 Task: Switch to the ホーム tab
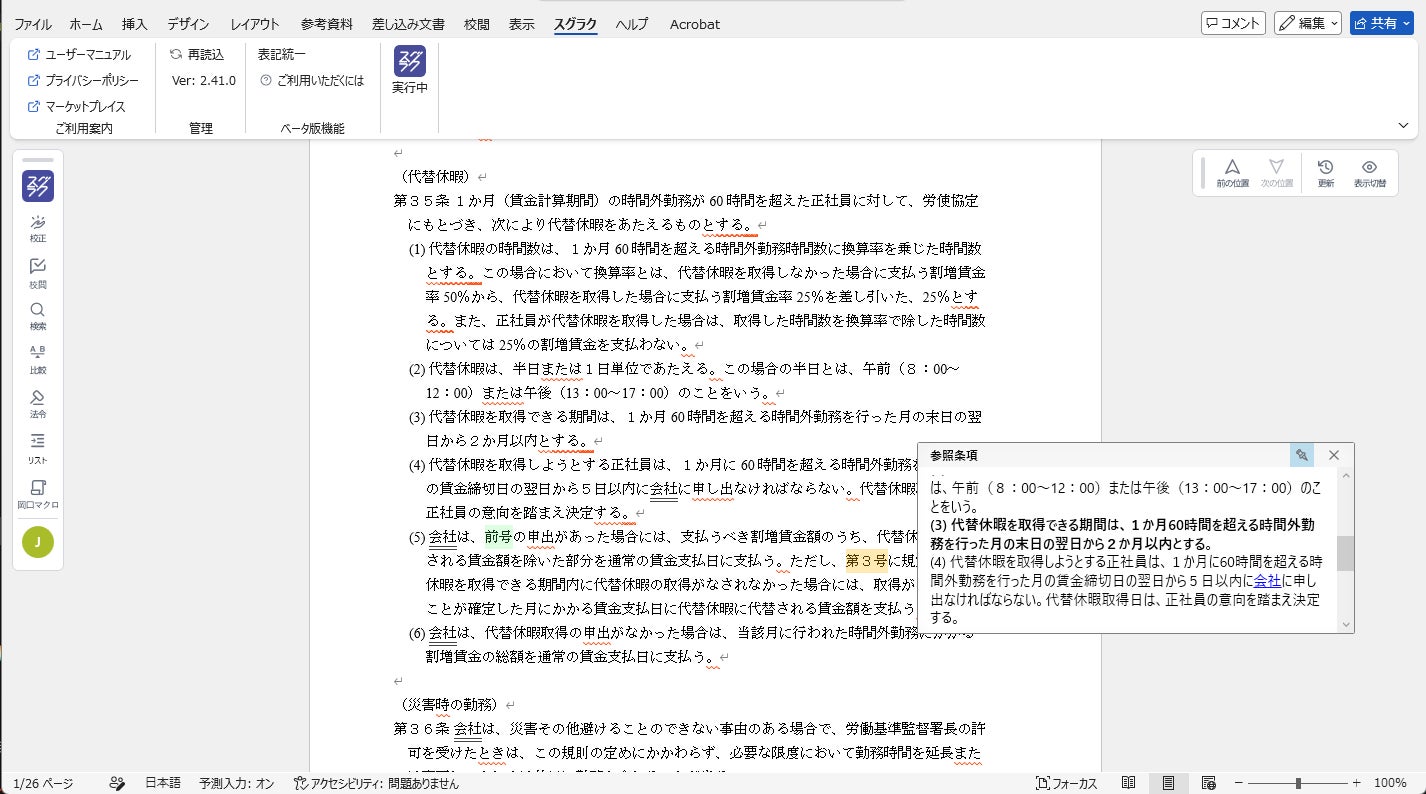(86, 24)
